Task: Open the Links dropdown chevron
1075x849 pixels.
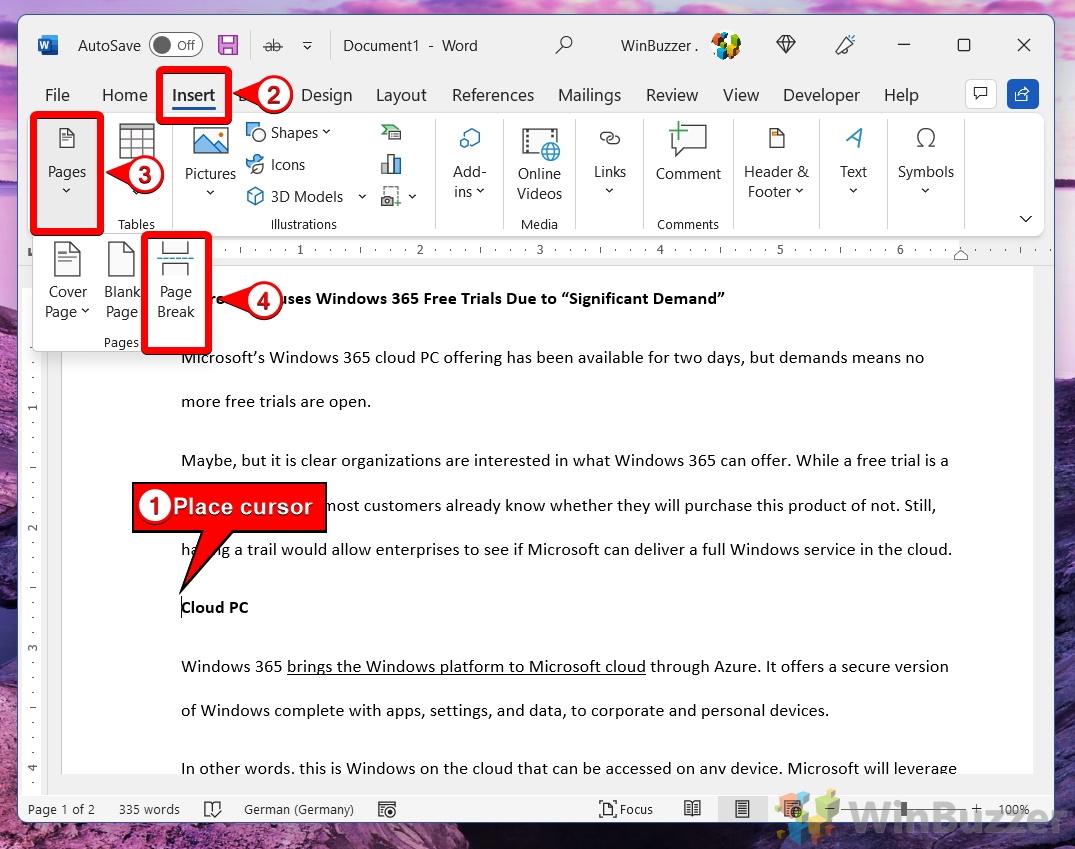Action: (x=610, y=189)
